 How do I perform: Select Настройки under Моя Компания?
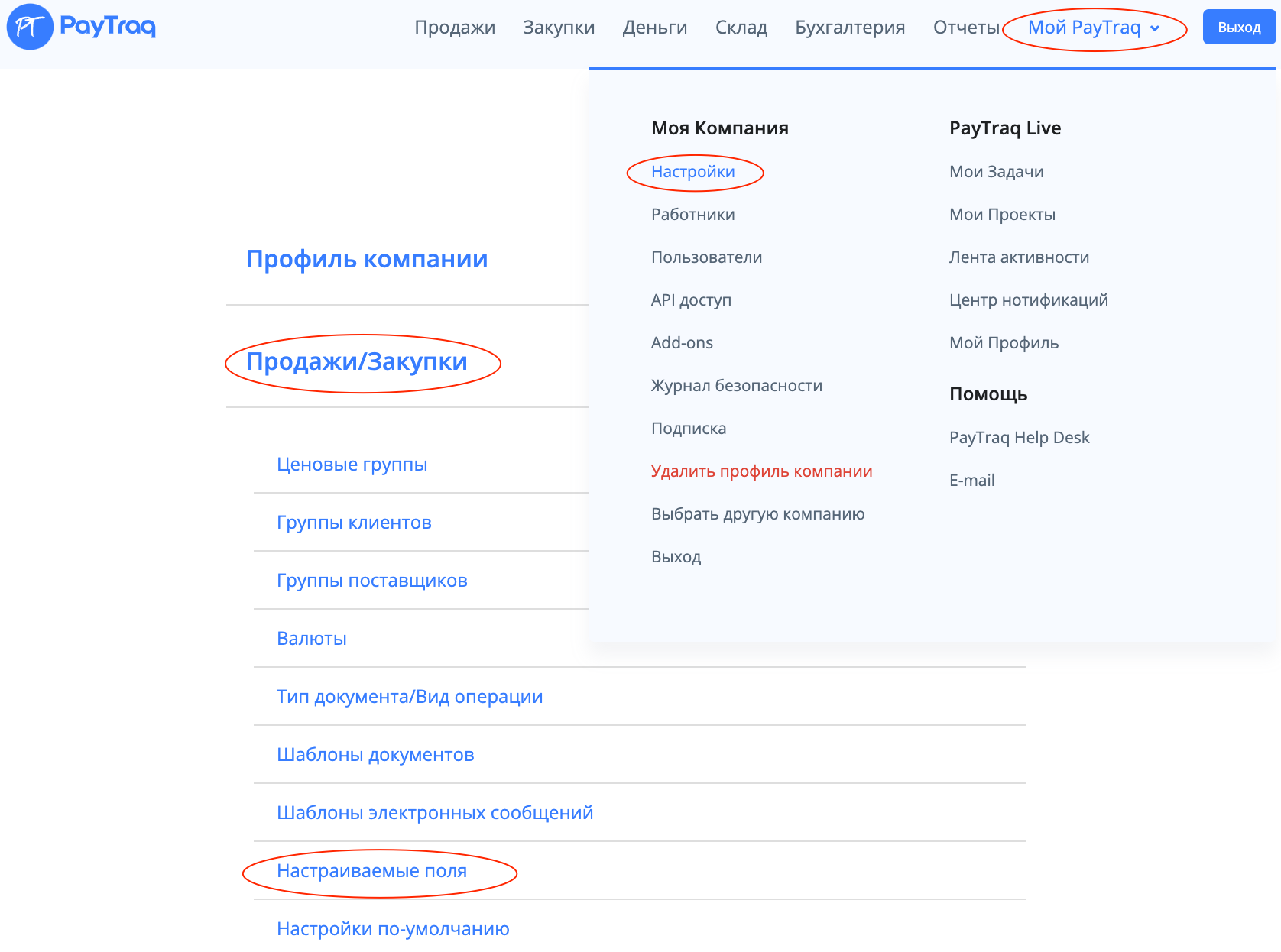(692, 172)
